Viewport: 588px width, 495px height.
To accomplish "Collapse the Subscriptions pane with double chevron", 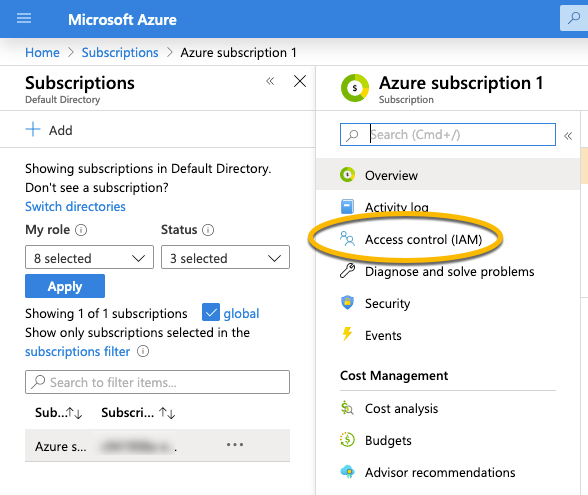I will coord(270,81).
